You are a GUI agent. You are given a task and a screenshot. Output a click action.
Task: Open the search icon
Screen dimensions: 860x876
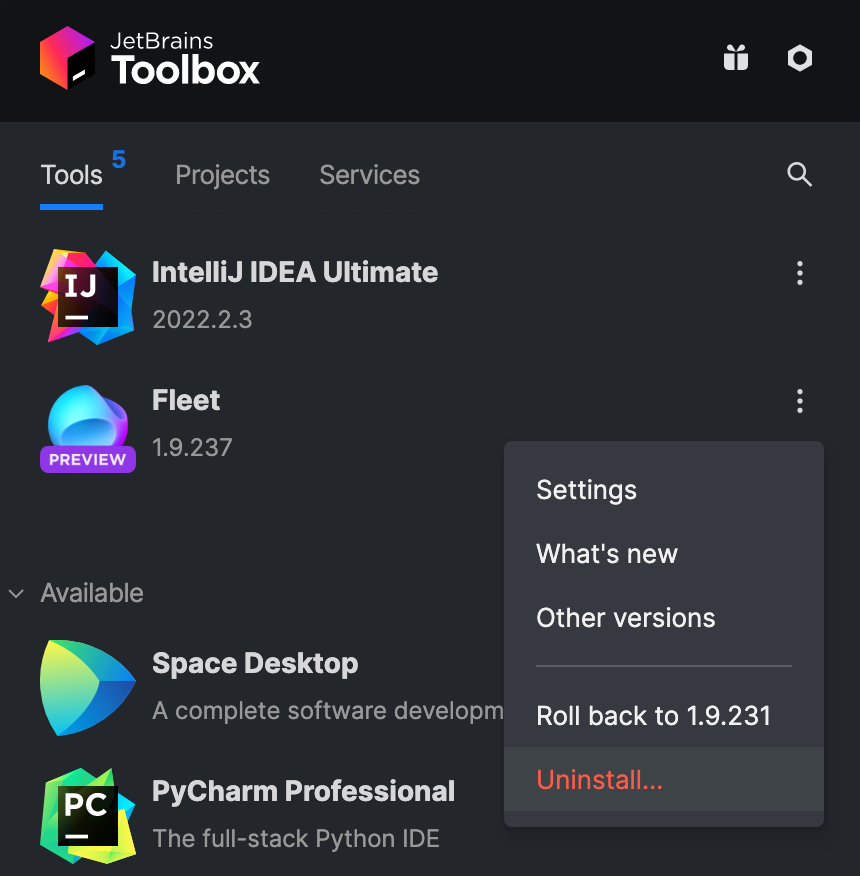pos(799,174)
